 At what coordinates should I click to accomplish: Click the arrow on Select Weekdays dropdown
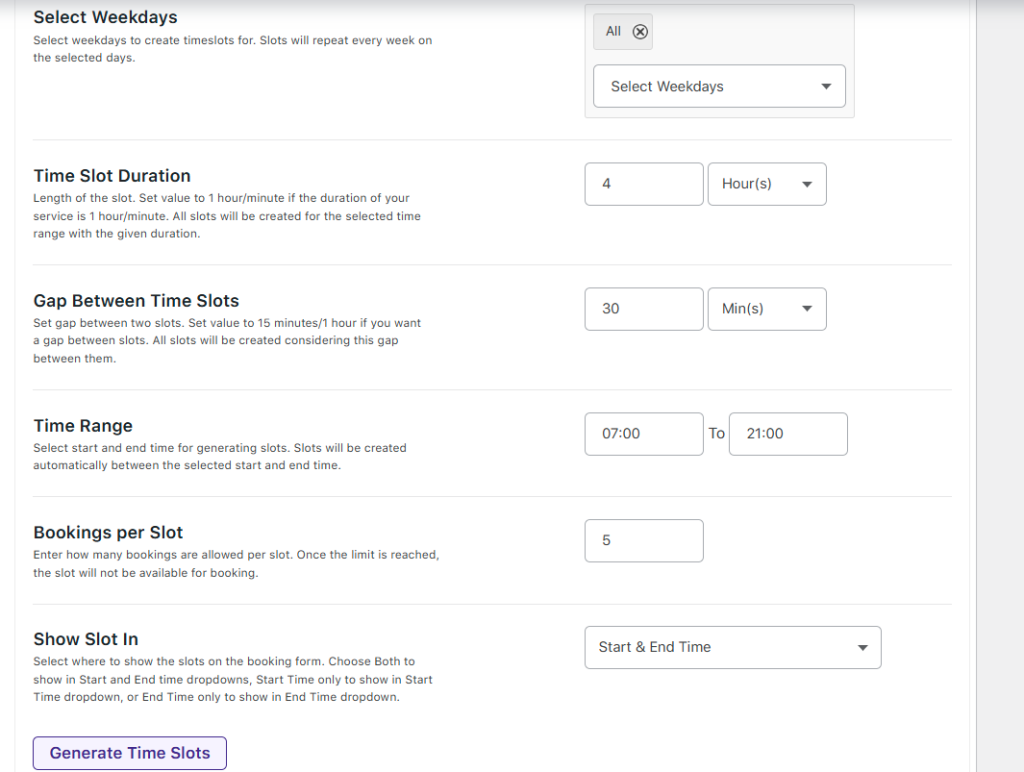pyautogui.click(x=826, y=87)
